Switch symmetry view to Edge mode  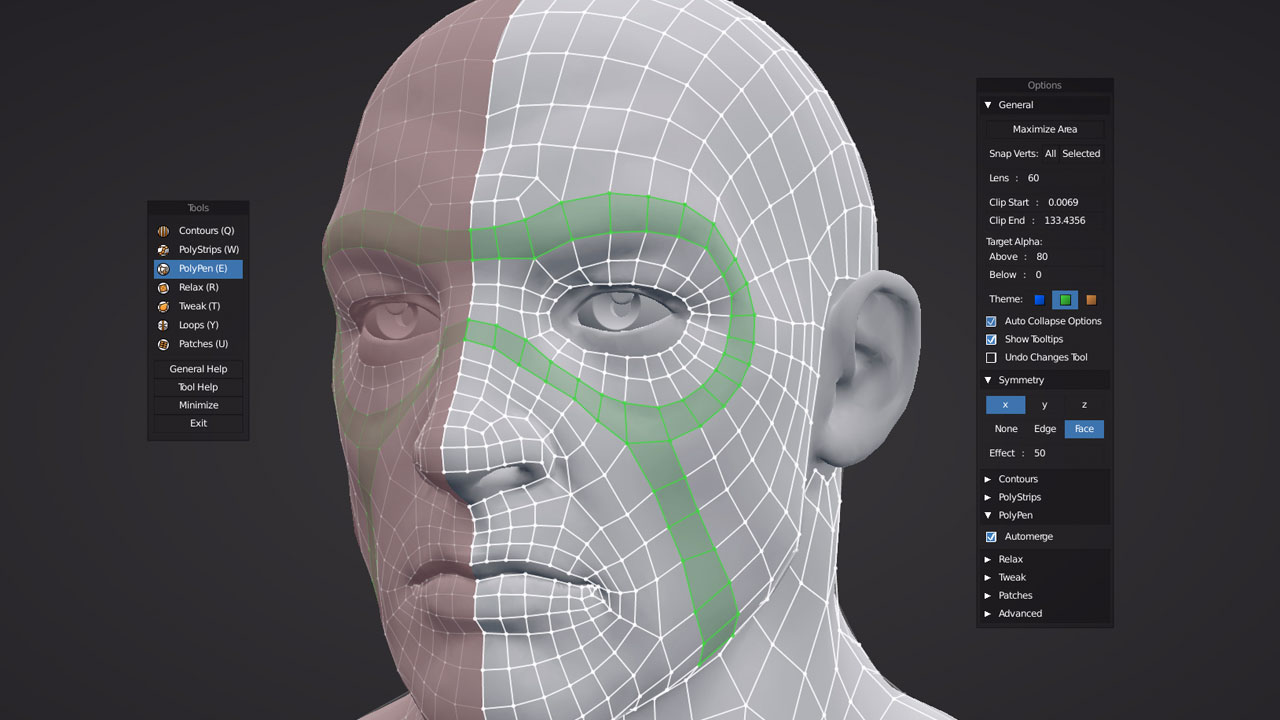(x=1045, y=428)
